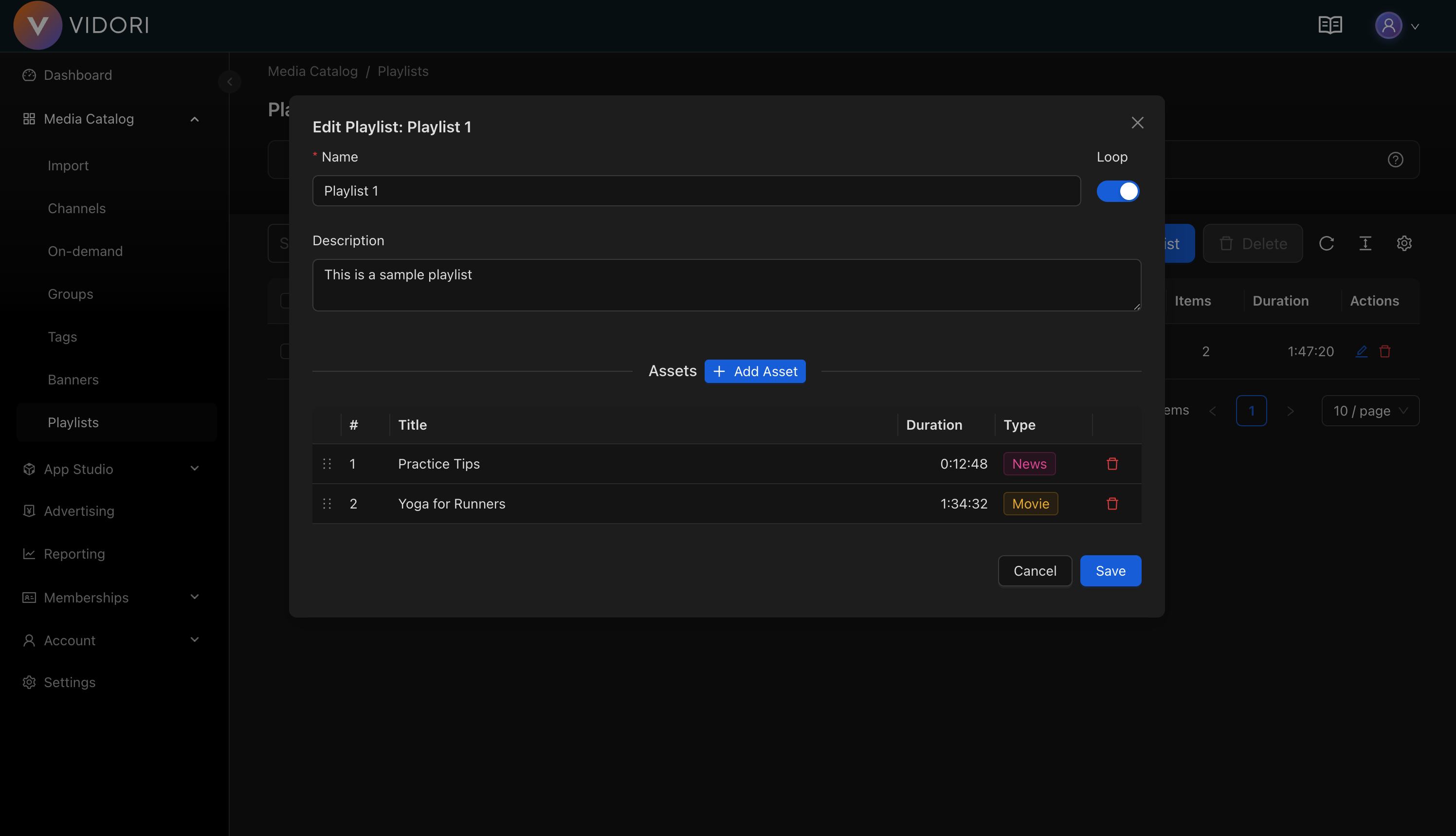Disable the Loop toggle
This screenshot has width=1456, height=836.
(1118, 191)
